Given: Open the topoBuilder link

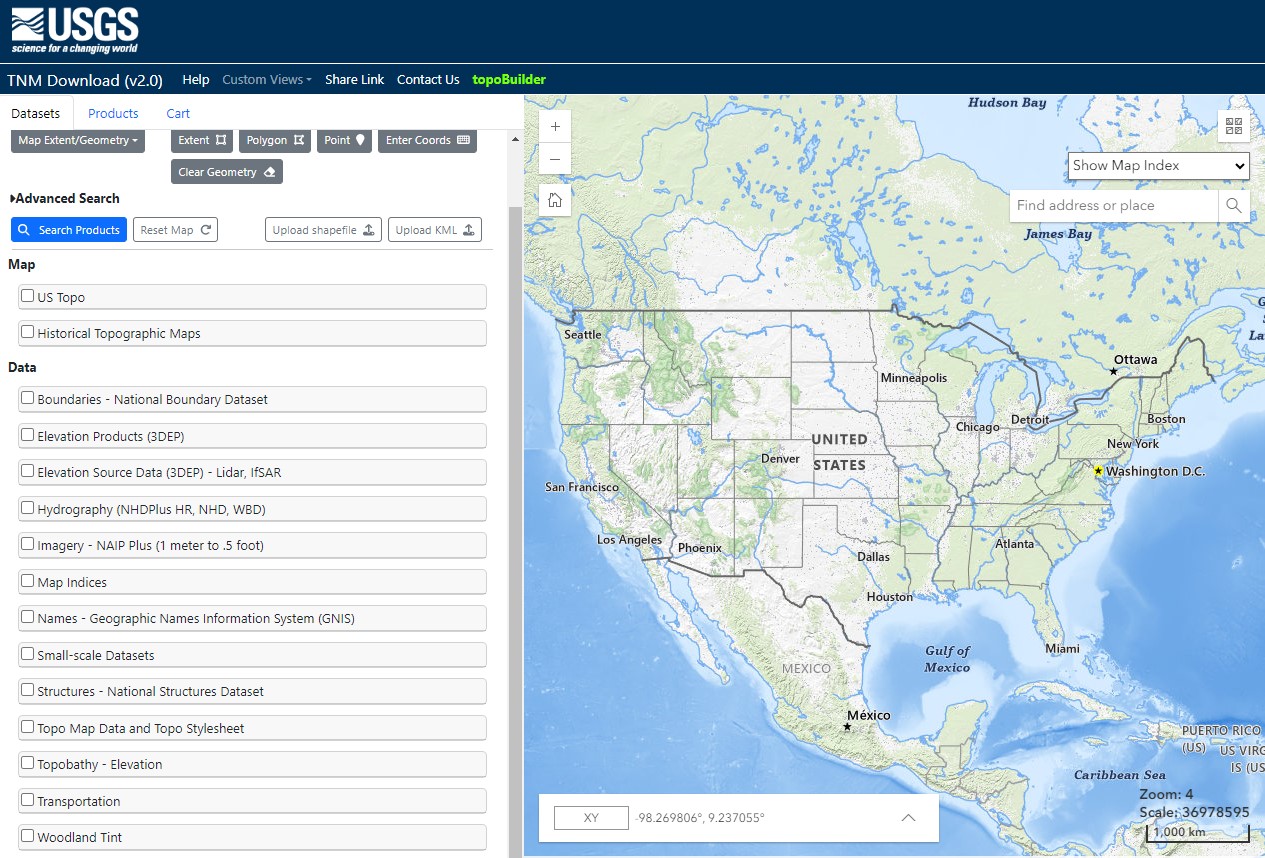Looking at the screenshot, I should click(x=509, y=79).
